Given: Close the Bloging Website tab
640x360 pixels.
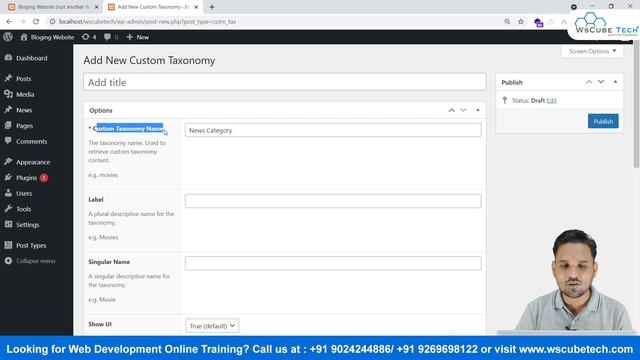Looking at the screenshot, I should [97, 7].
